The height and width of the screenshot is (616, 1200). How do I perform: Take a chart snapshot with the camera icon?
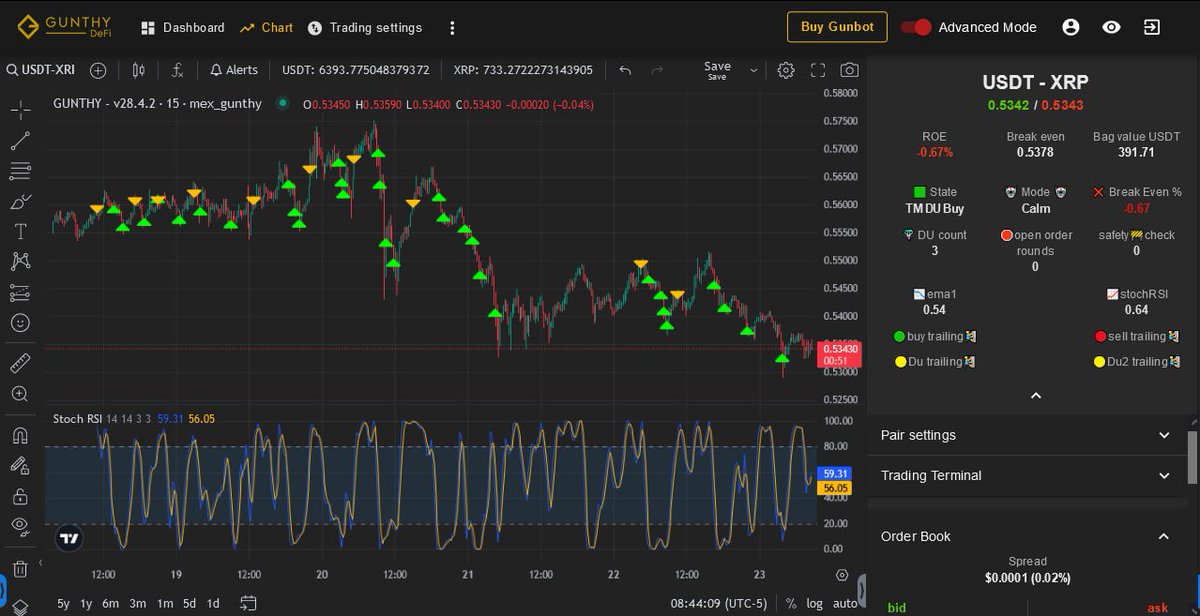(850, 70)
